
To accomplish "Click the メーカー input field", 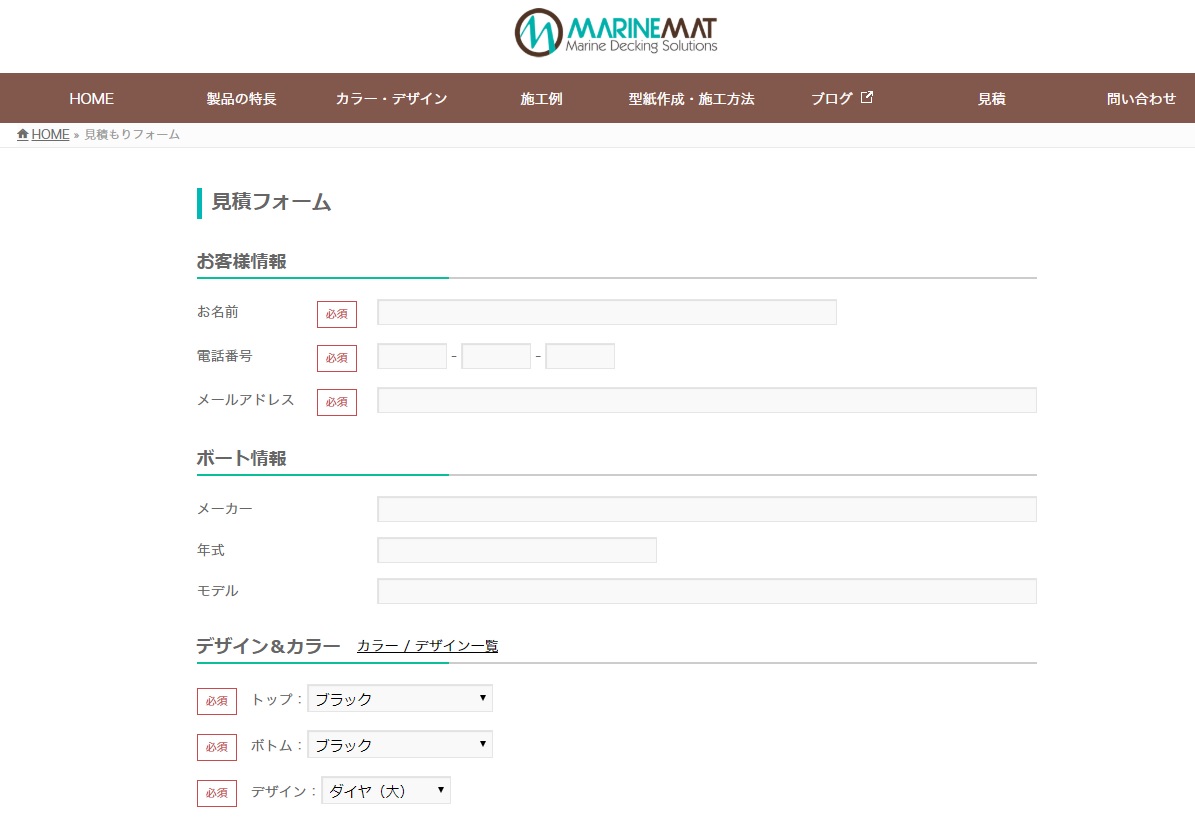I will pos(706,510).
